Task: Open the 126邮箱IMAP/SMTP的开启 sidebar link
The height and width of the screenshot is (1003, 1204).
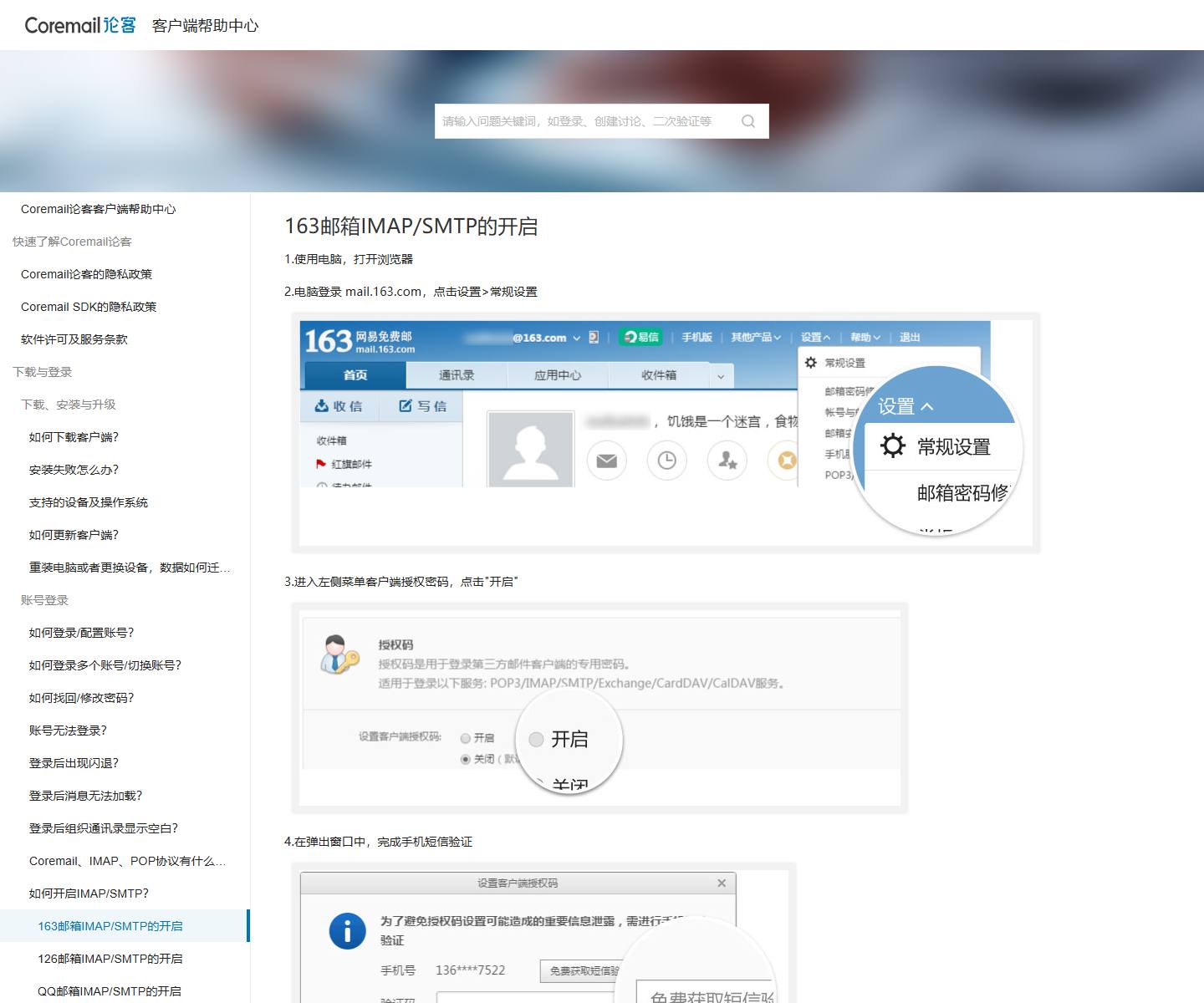Action: 109,959
